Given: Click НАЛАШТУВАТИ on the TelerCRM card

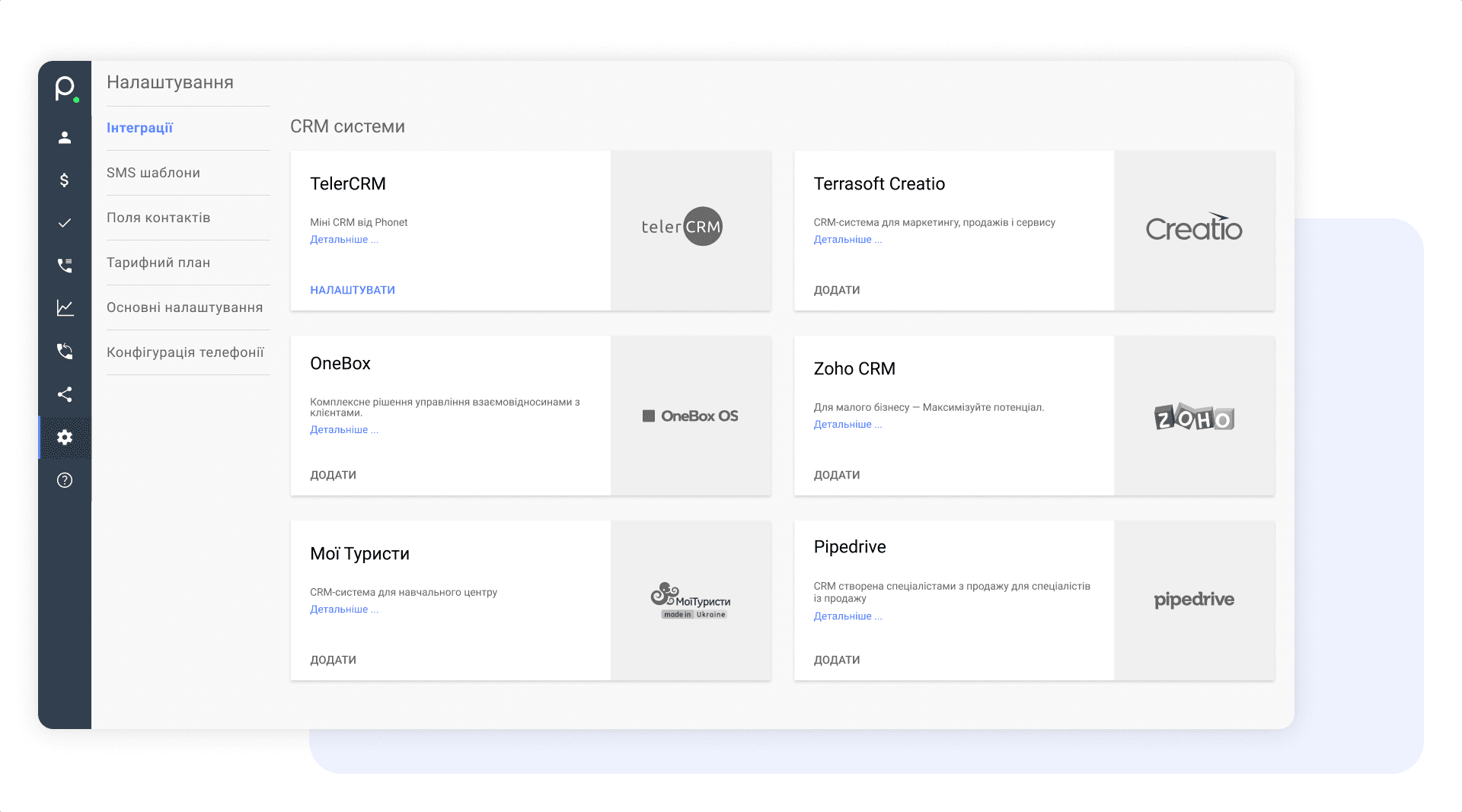Looking at the screenshot, I should (353, 290).
